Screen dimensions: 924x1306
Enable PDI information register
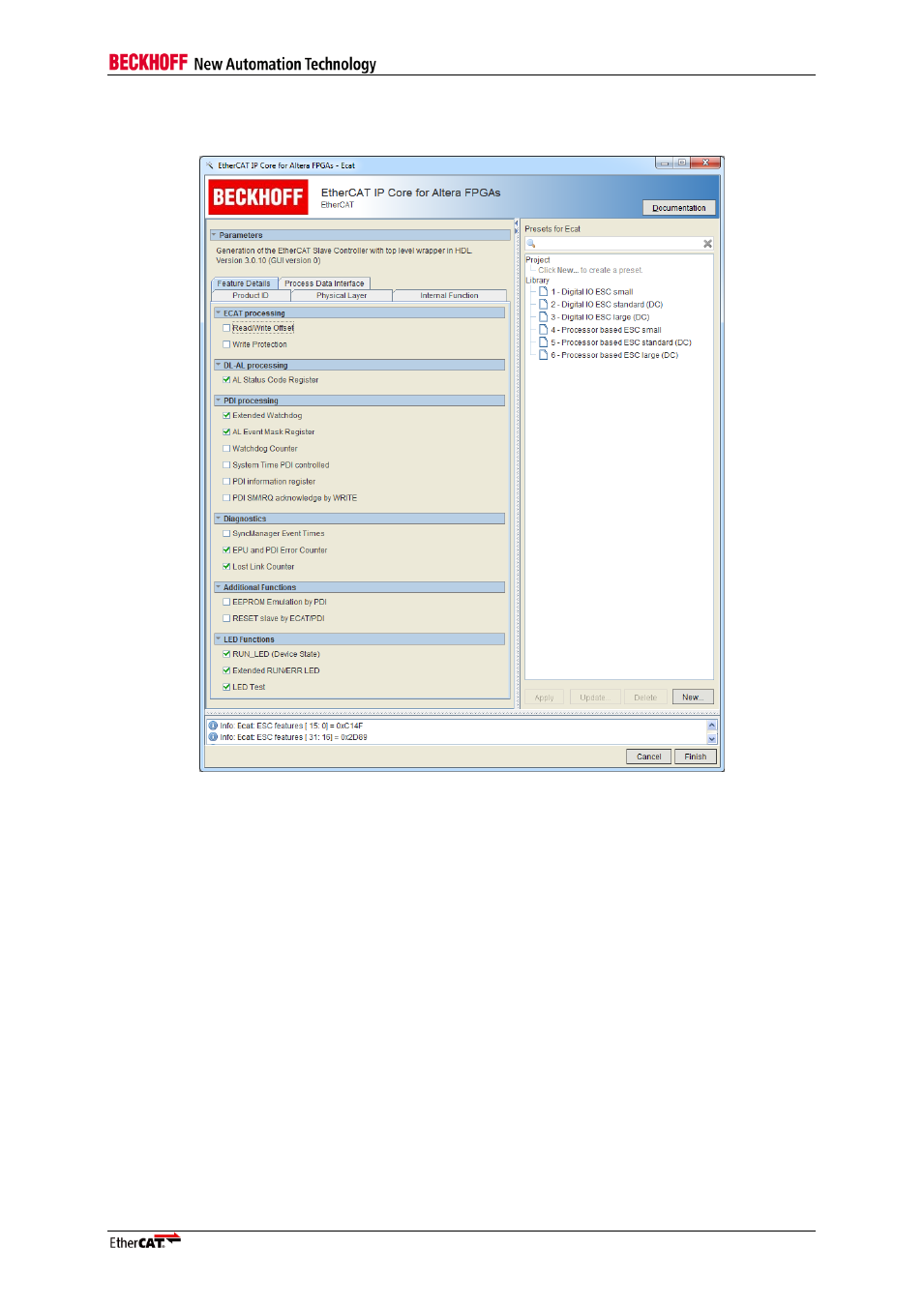[x=226, y=482]
